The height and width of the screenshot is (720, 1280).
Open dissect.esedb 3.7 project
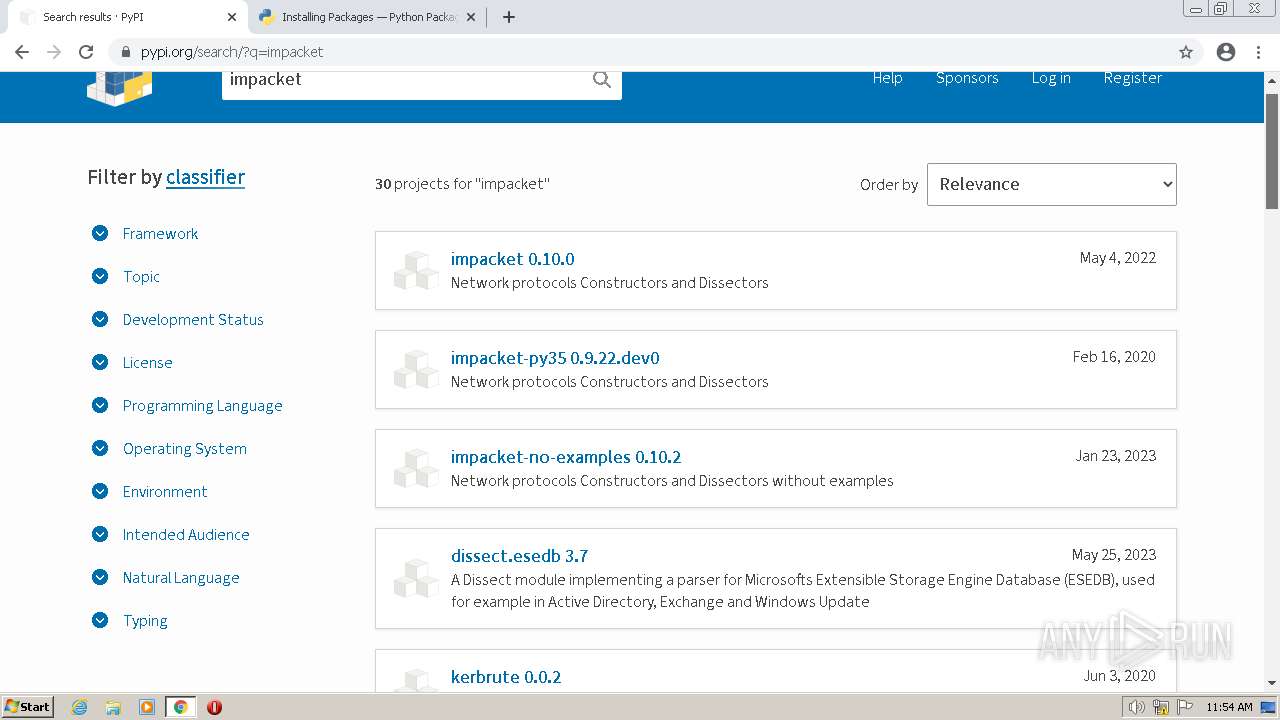tap(519, 556)
